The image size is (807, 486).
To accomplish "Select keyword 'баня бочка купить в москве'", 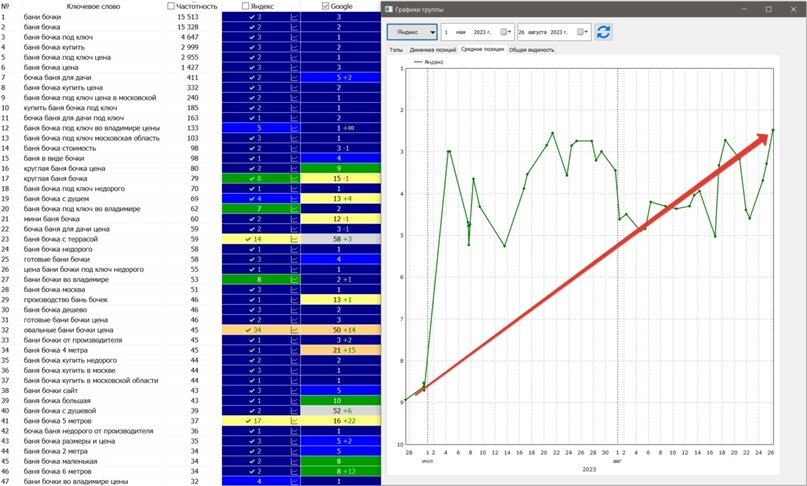I will tap(69, 370).
